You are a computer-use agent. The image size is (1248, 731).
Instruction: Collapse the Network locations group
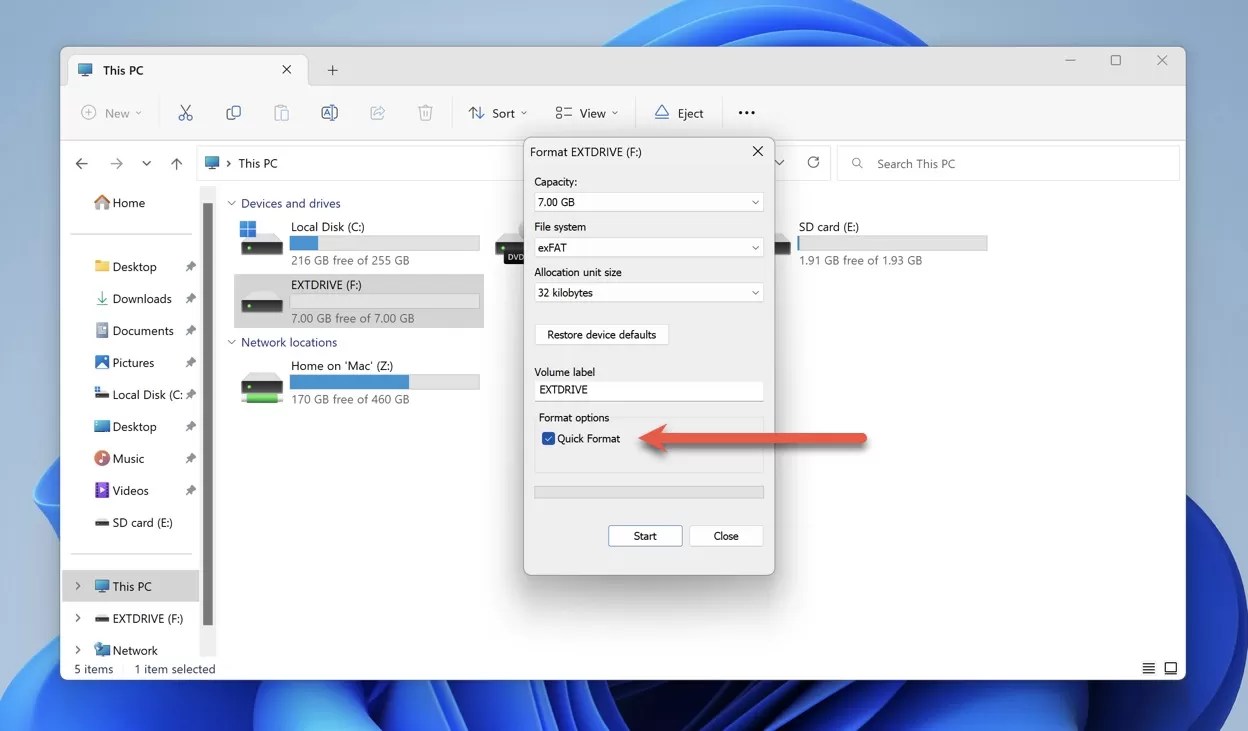point(231,342)
